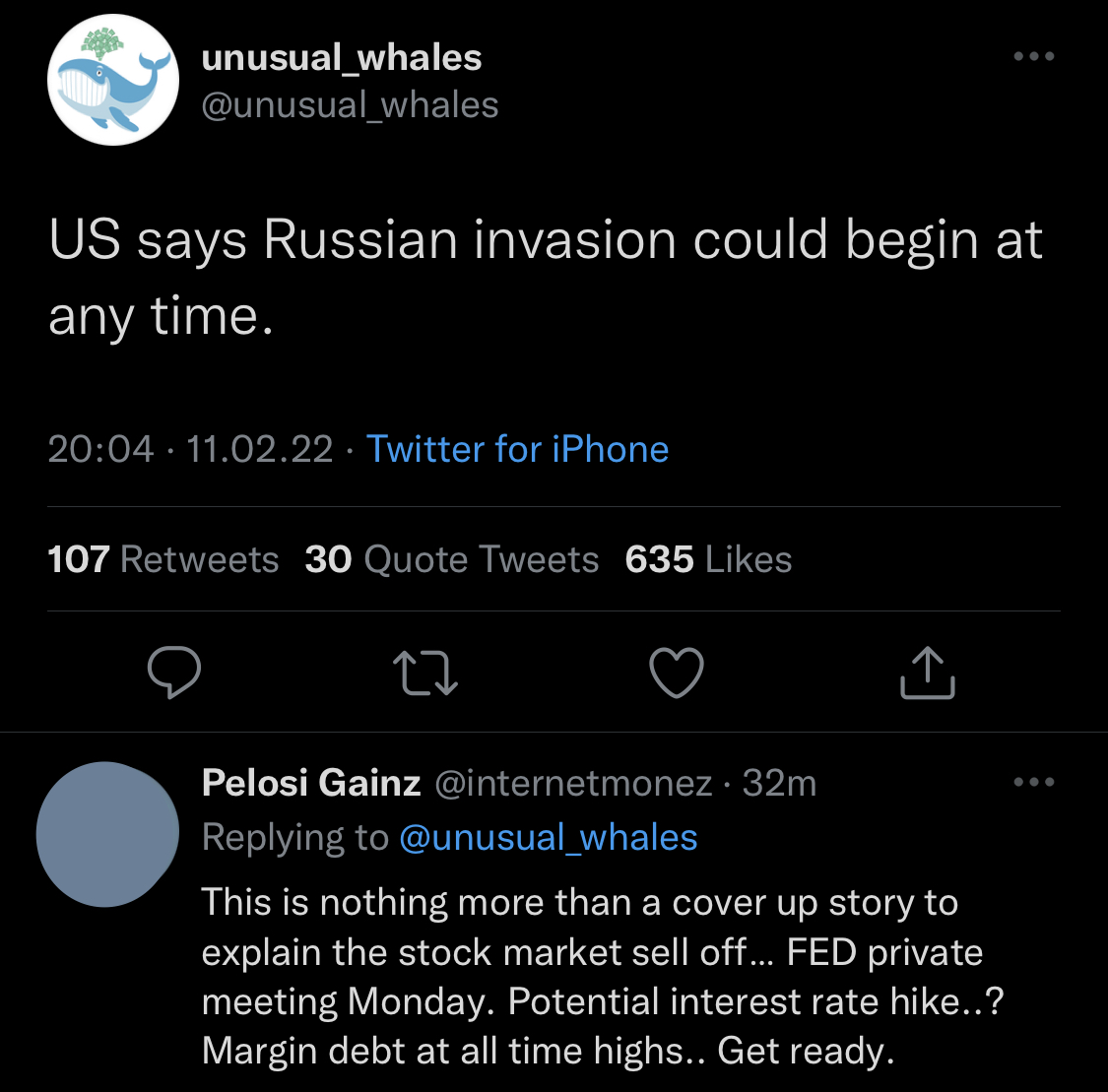View the 635 Likes list
The width and height of the screenshot is (1108, 1092).
[x=708, y=559]
